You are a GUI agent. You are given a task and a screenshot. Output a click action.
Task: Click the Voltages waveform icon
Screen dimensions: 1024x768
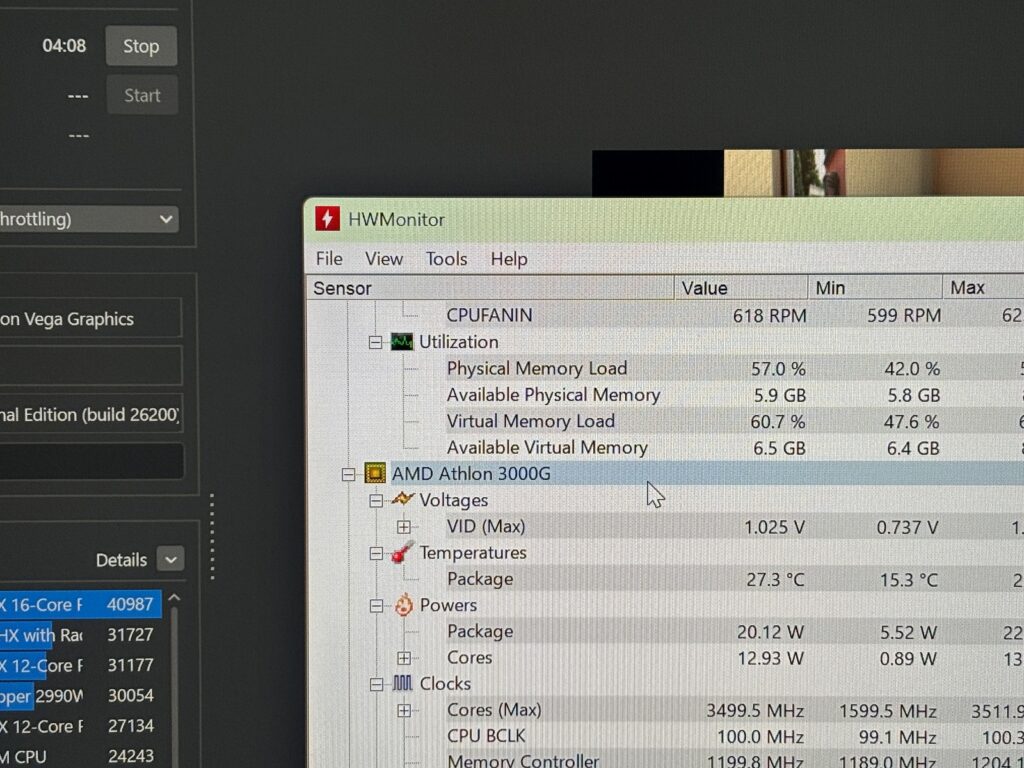tap(402, 499)
